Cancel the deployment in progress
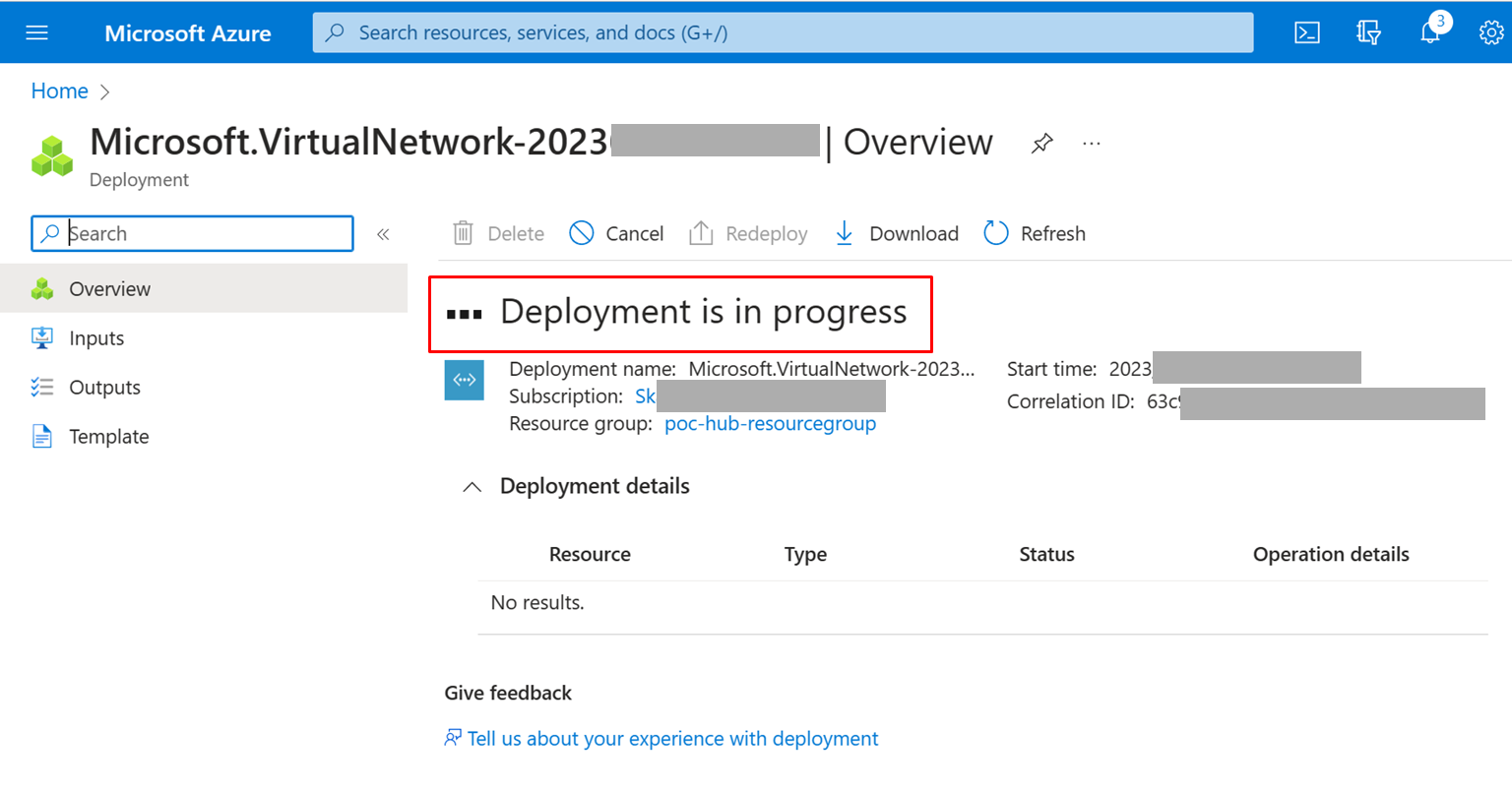Screen dimensions: 1512x792 [x=617, y=233]
